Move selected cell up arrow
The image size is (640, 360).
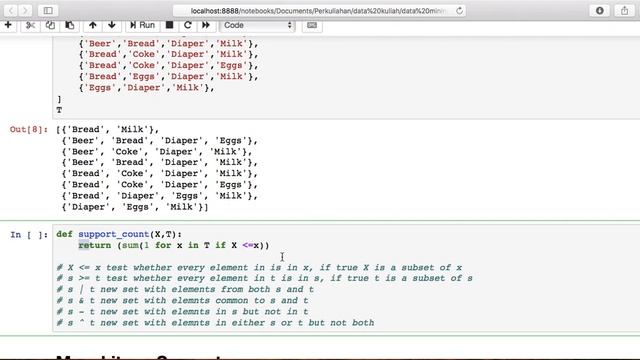click(x=93, y=25)
